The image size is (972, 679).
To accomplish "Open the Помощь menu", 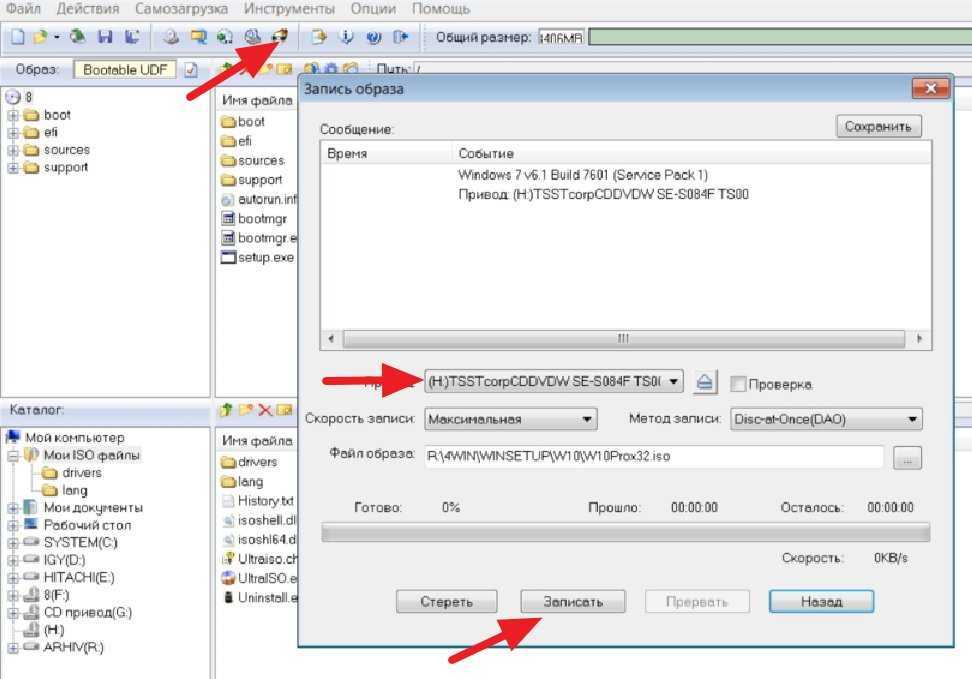I will (x=441, y=9).
